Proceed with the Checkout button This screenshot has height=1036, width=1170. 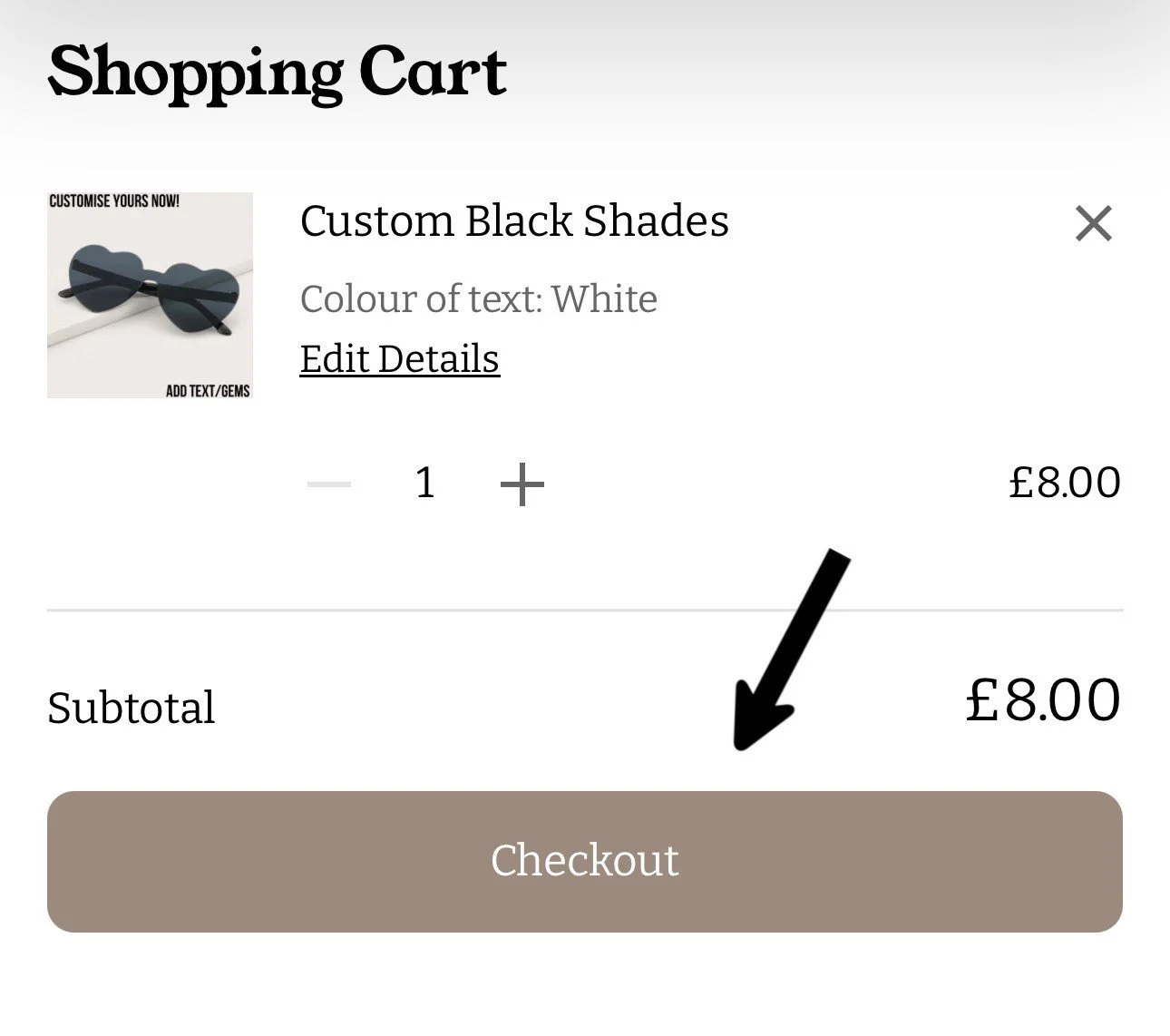(585, 861)
